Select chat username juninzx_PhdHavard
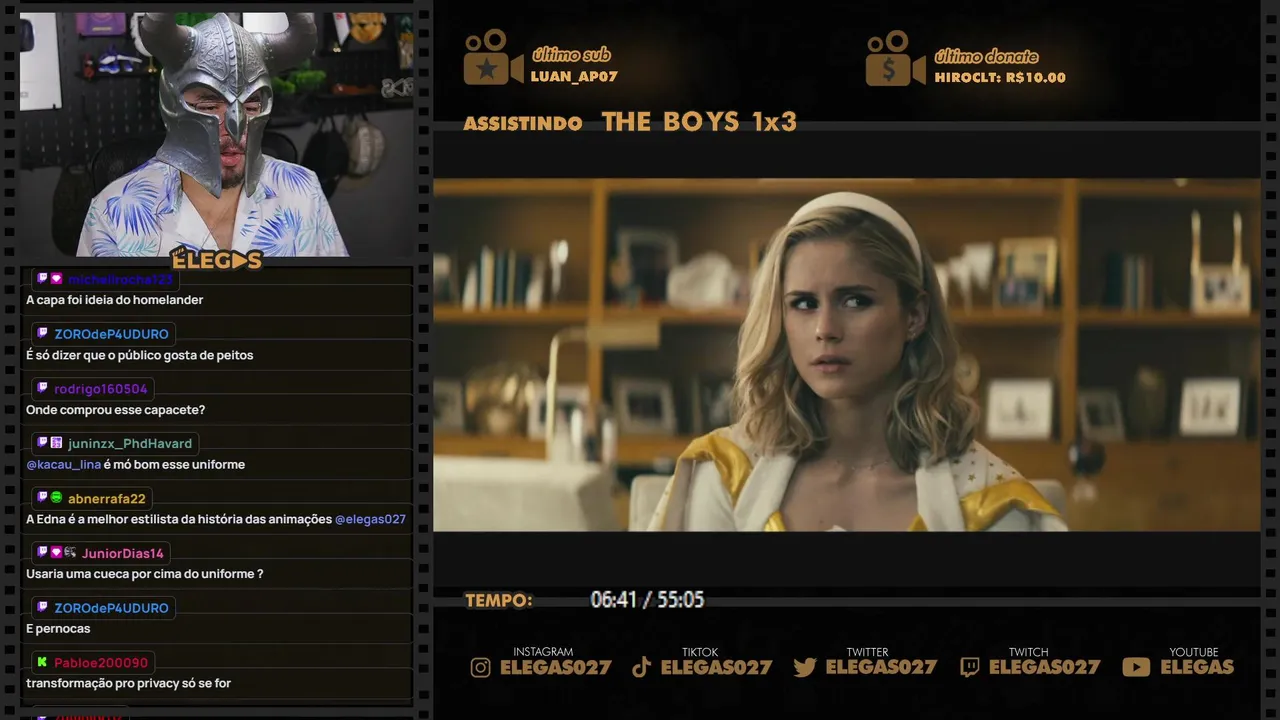The width and height of the screenshot is (1280, 720). 130,444
